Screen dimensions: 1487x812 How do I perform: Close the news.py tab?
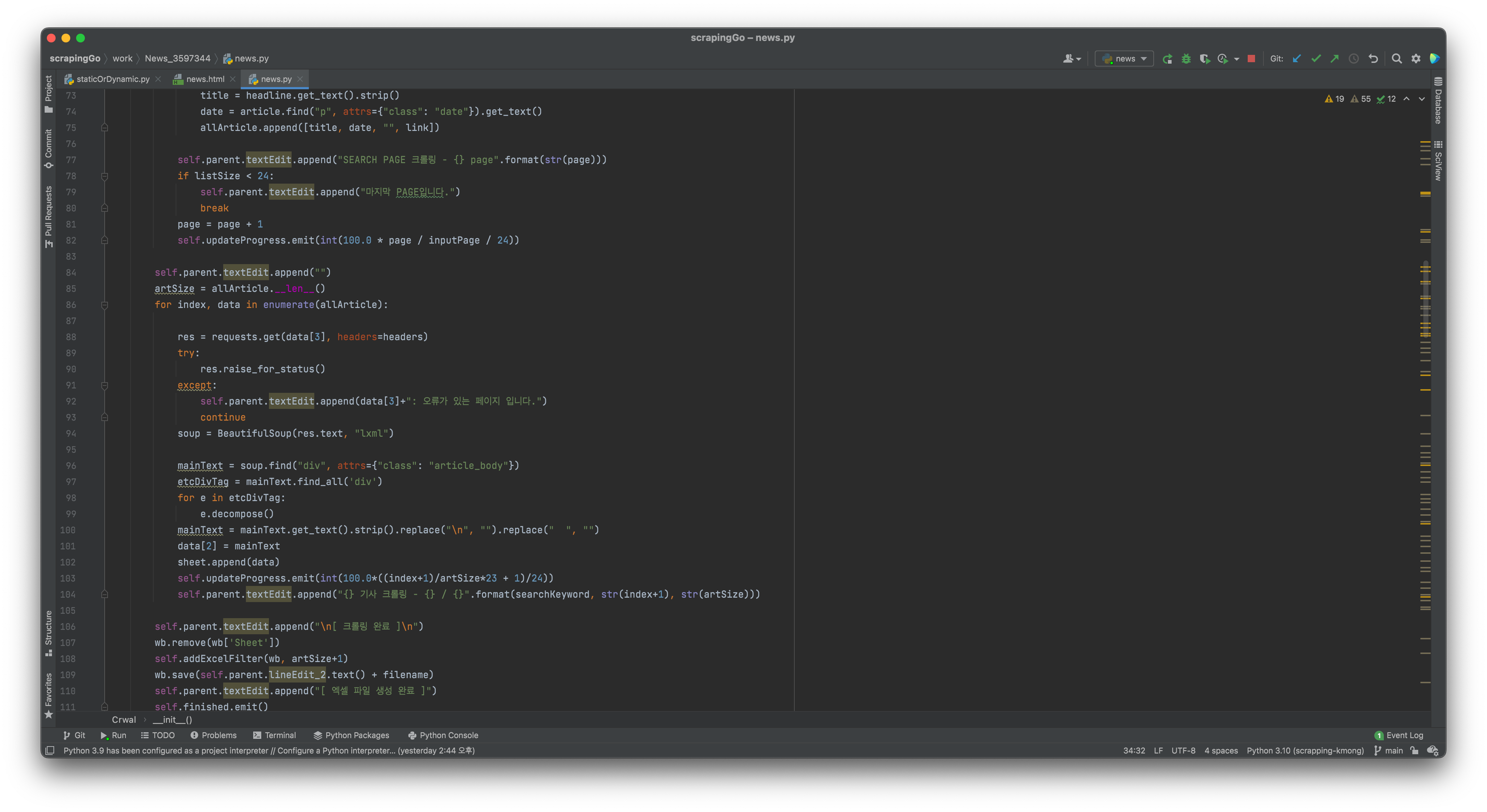point(300,79)
